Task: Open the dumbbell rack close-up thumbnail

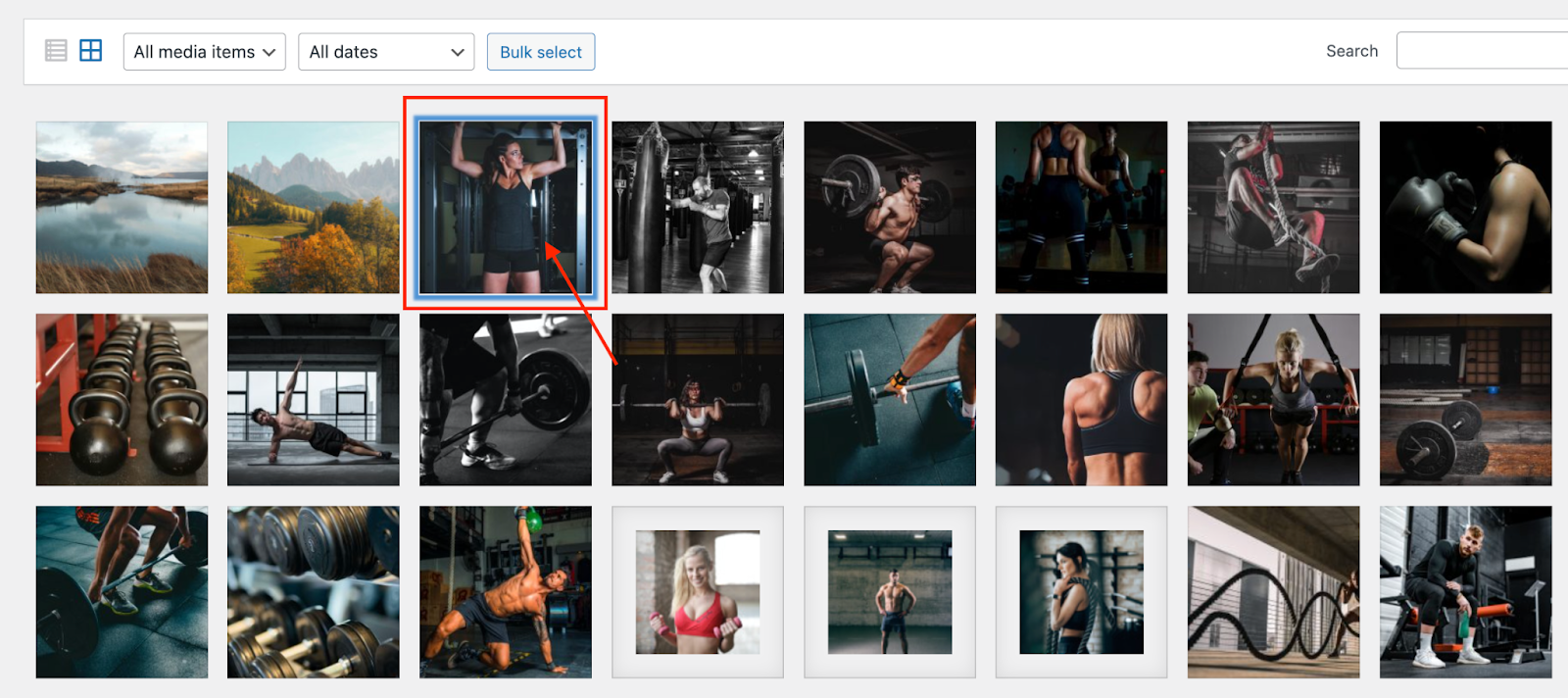Action: click(x=314, y=592)
